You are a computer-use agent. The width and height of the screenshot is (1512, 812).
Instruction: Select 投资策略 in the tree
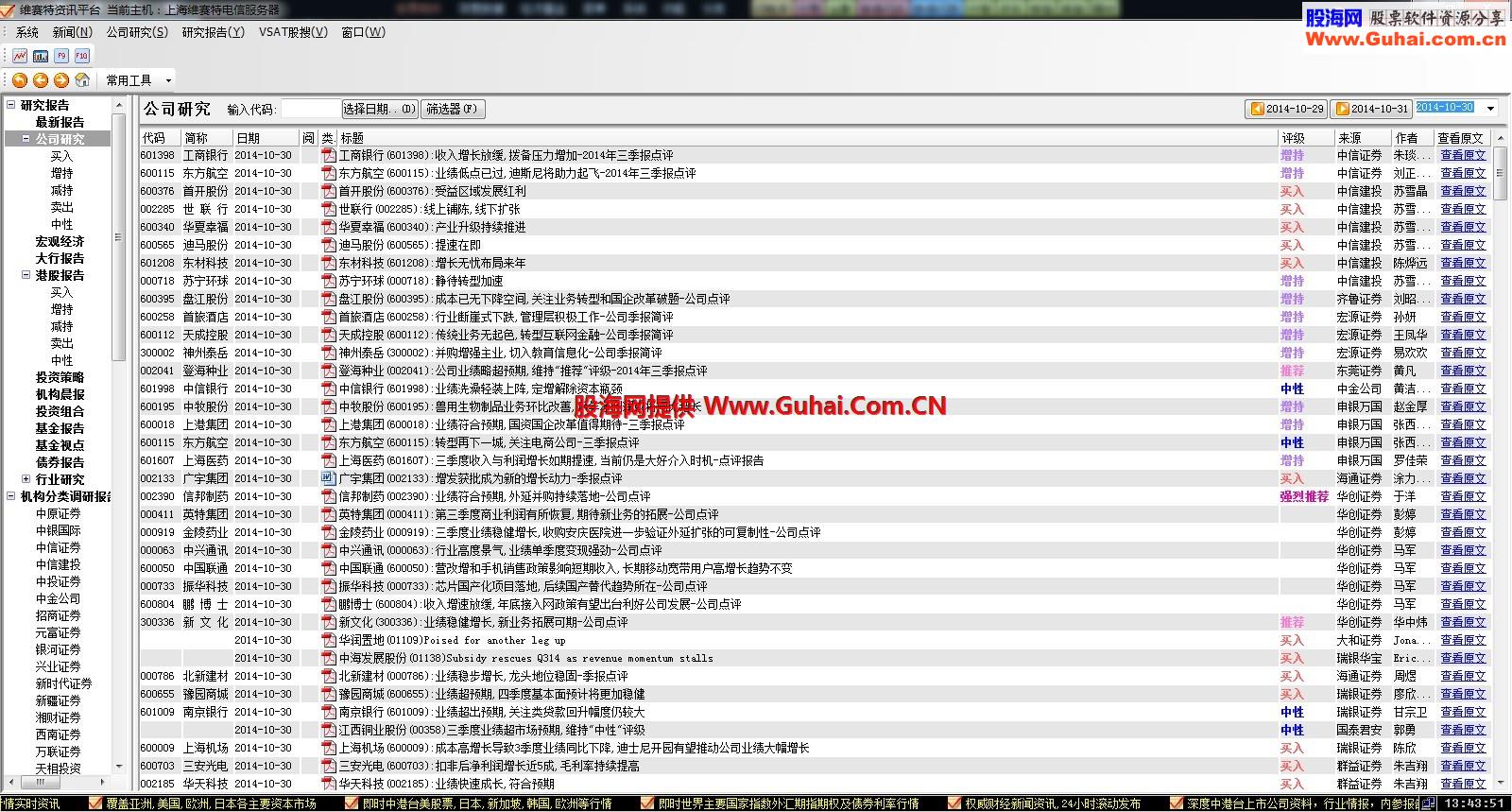(60, 377)
